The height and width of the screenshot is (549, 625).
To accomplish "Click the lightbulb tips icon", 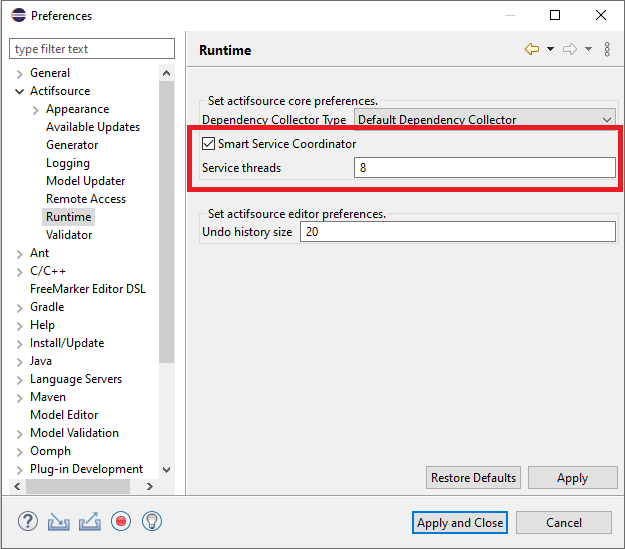I will coord(152,521).
